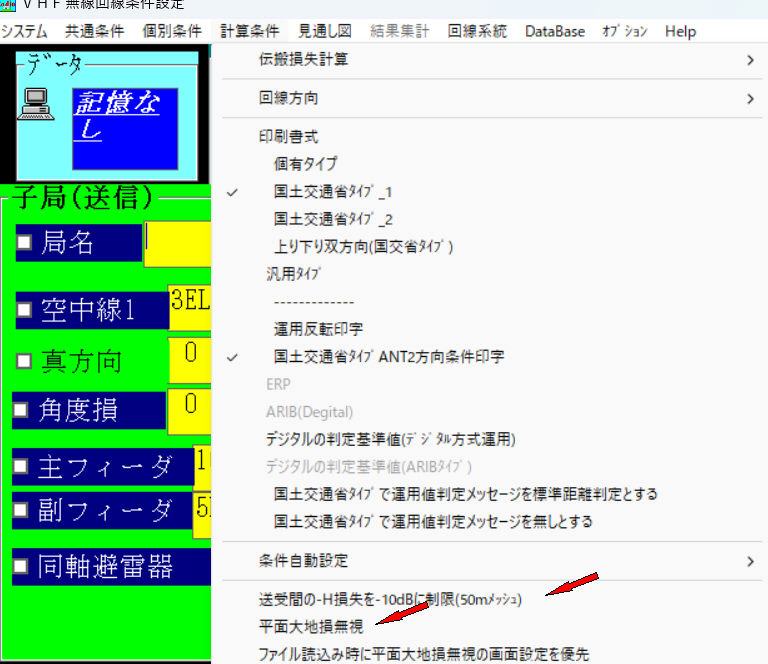Screen dimensions: 768x664
Task: Open the DataBase menu
Action: (x=554, y=31)
